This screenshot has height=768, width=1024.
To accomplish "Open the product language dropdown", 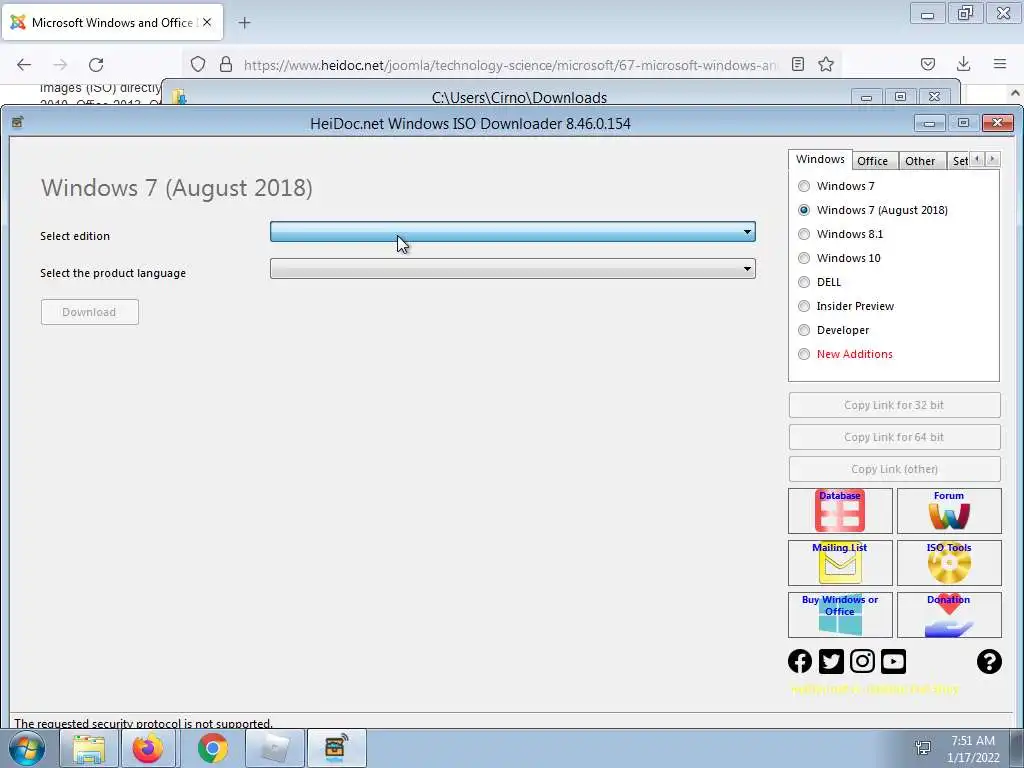I will pos(513,268).
